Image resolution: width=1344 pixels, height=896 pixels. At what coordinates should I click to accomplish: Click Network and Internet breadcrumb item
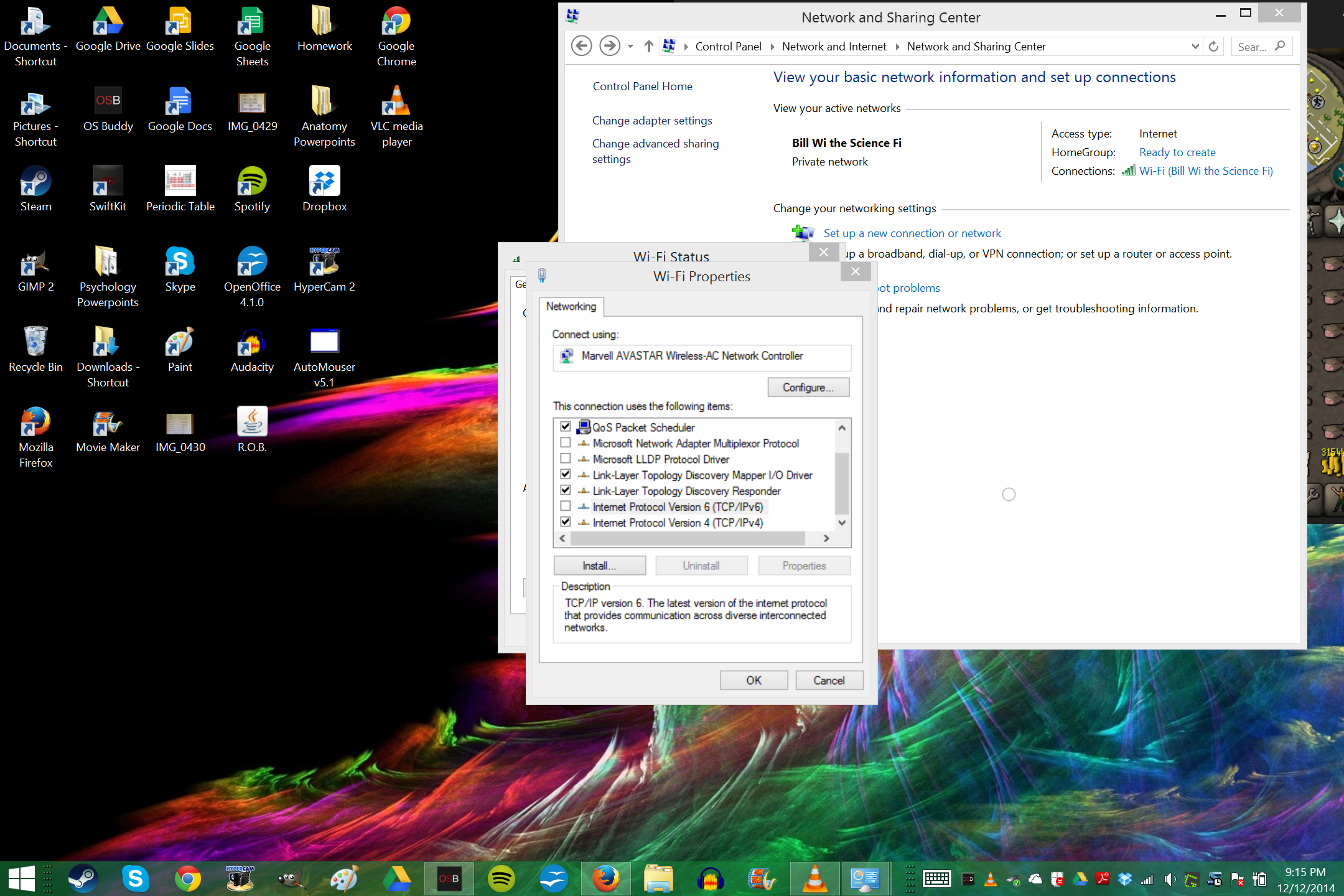(x=834, y=47)
